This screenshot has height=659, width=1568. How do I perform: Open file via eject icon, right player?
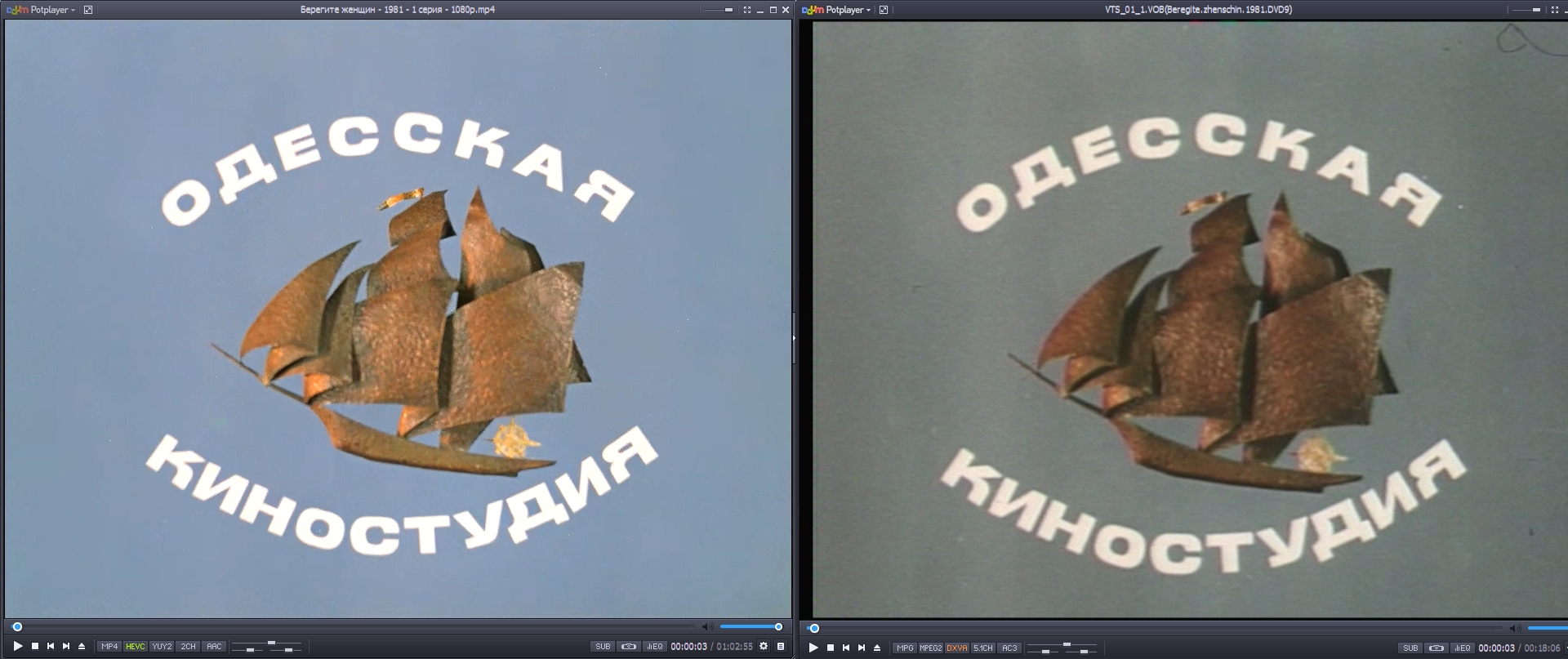[x=877, y=648]
